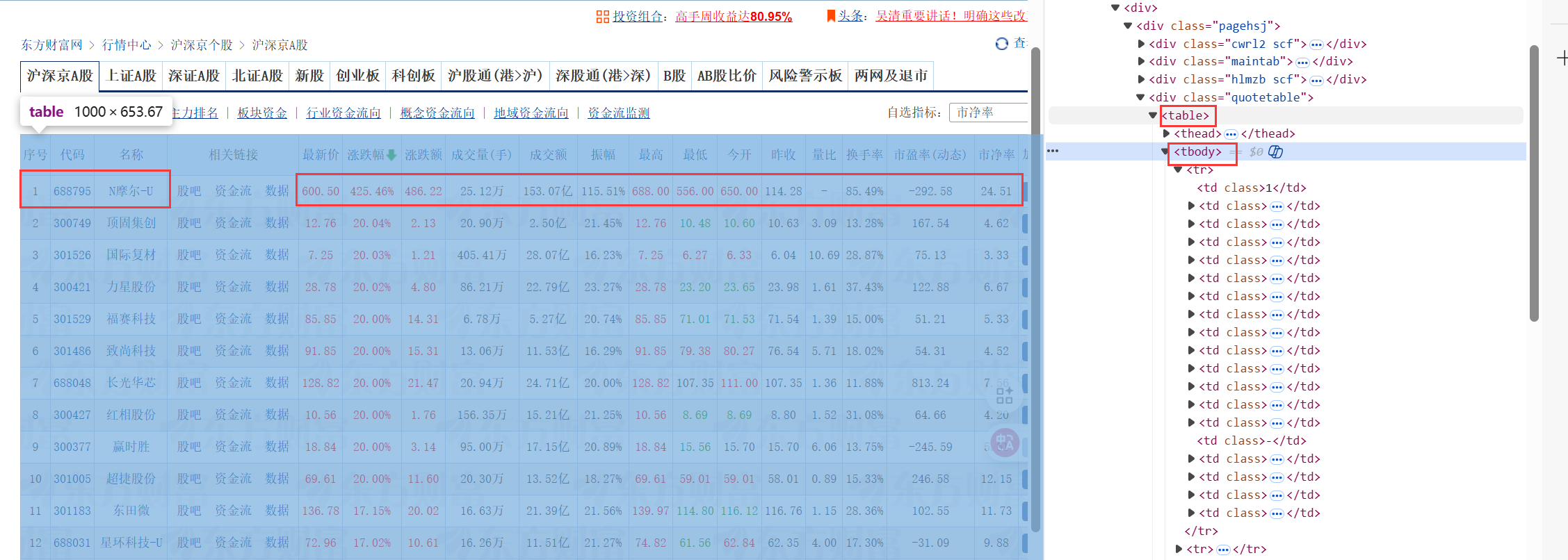Screen dimensions: 1568x560
Task: Open 数据 link for 力星股份
Action: coord(277,287)
